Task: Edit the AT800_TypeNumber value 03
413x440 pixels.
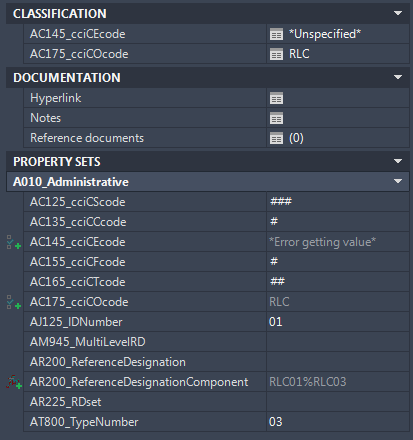Action: pyautogui.click(x=338, y=422)
